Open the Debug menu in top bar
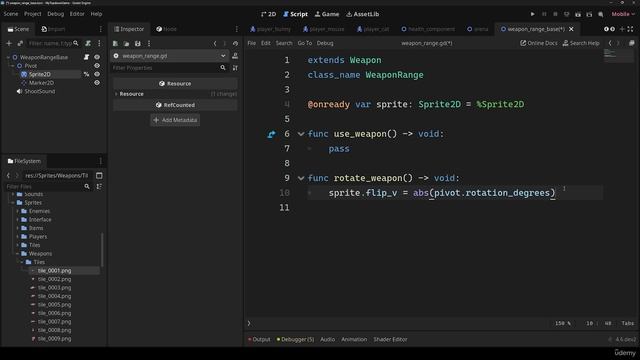The height and width of the screenshot is (360, 640). 56,14
